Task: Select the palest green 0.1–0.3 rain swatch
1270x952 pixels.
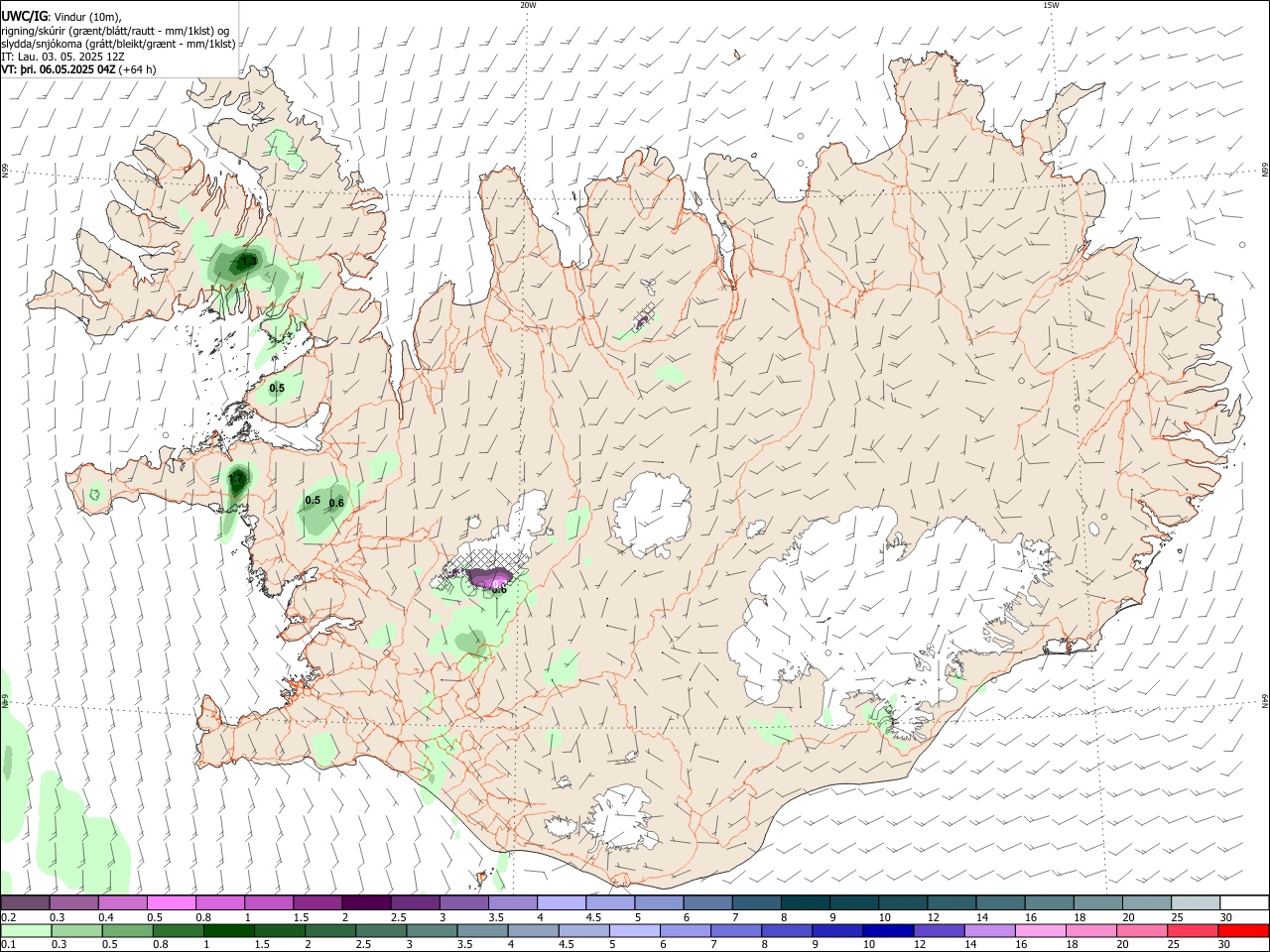Action: point(26,931)
